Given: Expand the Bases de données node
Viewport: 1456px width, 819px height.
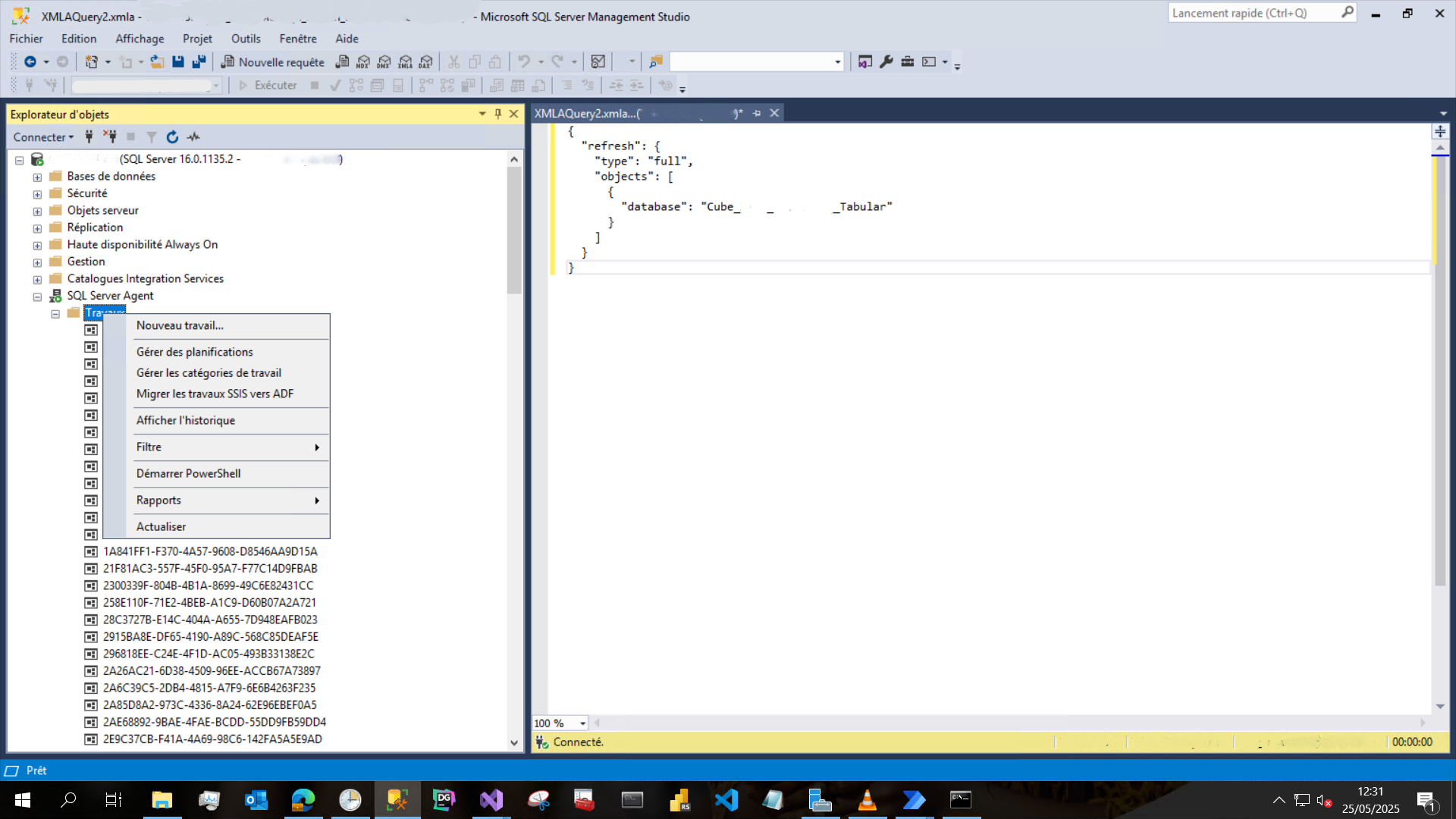Looking at the screenshot, I should point(37,177).
